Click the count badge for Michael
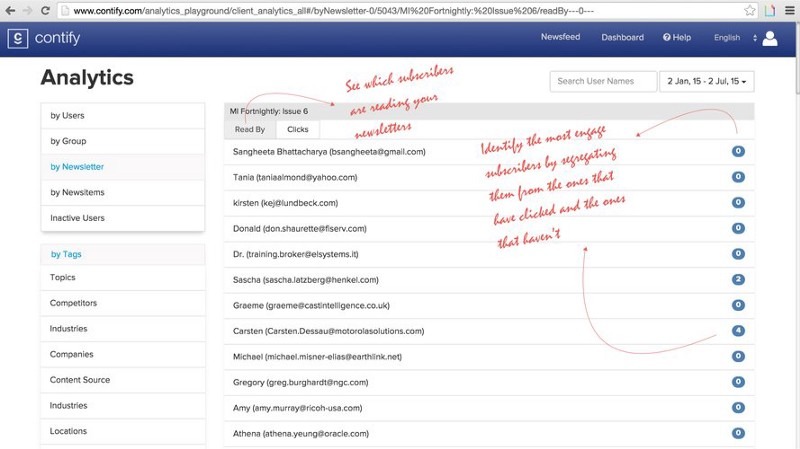 [738, 356]
